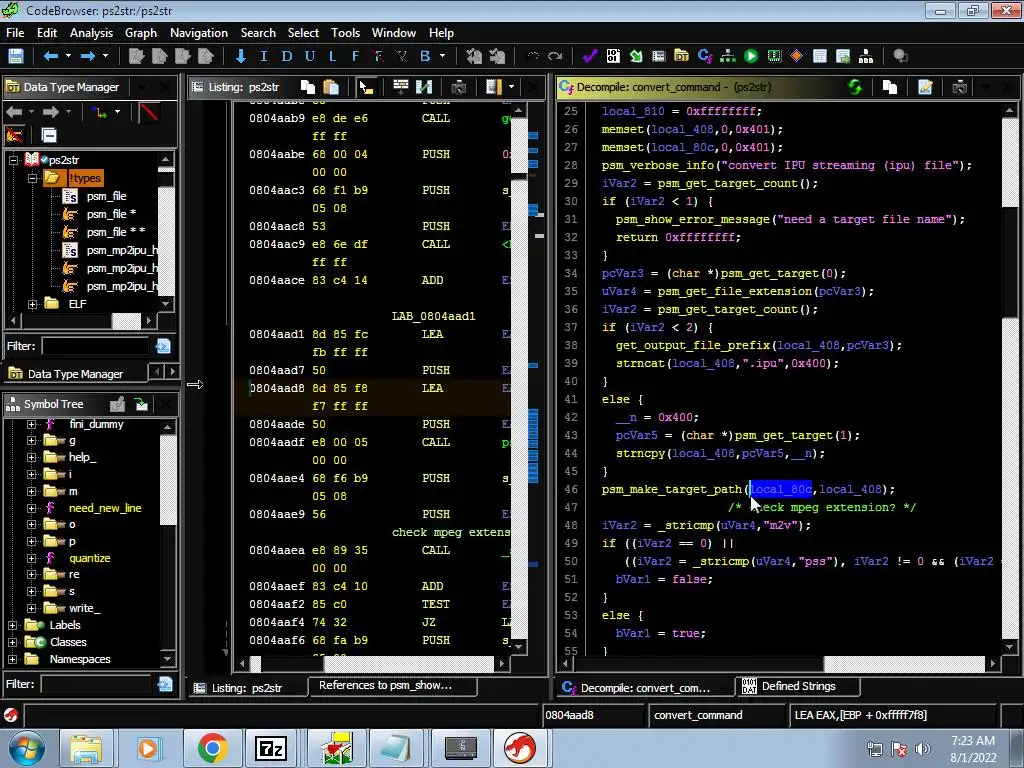Toggle mouse hover mode in Listing toolbar
Screen dimensions: 1024x768
pos(366,87)
